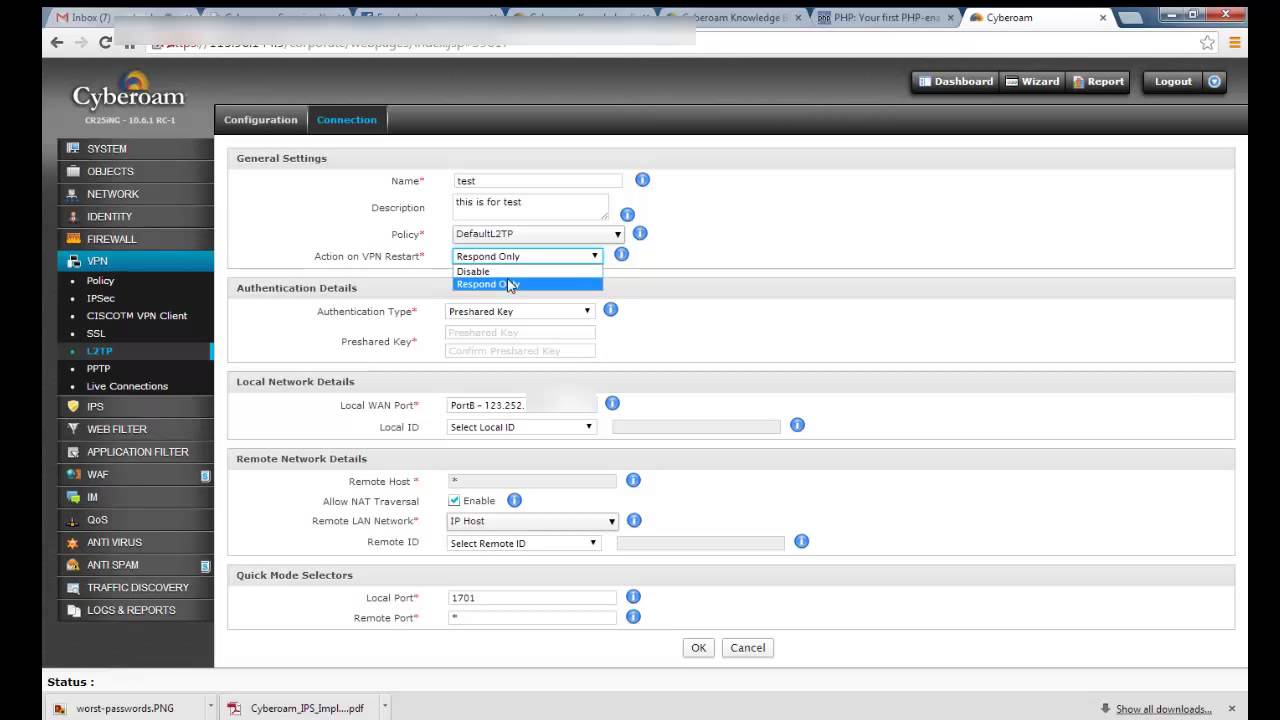Screen dimensions: 1280x720
Task: Click into the Name input field
Action: coord(538,181)
